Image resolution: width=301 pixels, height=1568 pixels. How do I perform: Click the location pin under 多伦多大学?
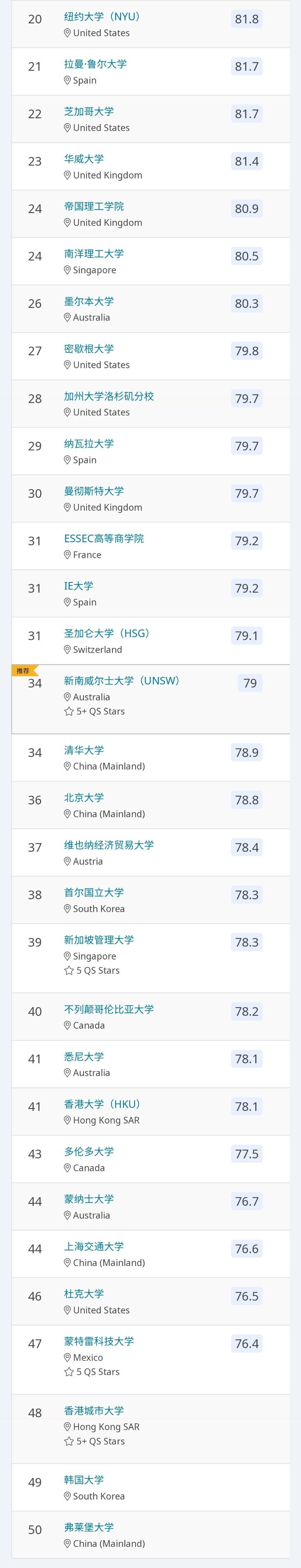point(68,1167)
